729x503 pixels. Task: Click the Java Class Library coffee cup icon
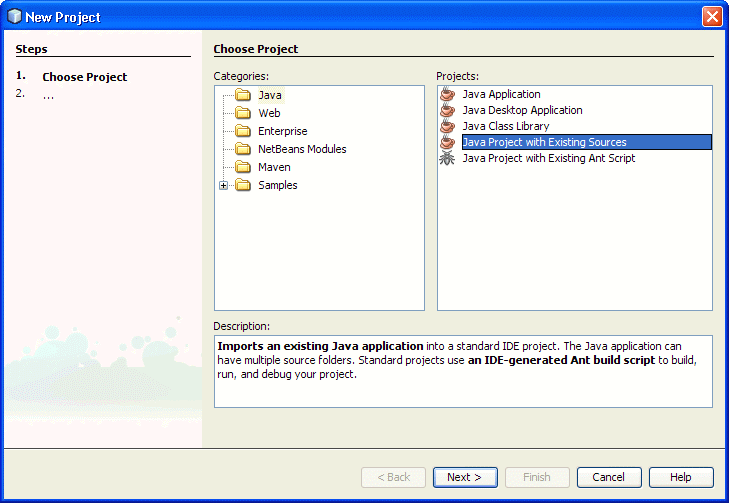(x=447, y=126)
